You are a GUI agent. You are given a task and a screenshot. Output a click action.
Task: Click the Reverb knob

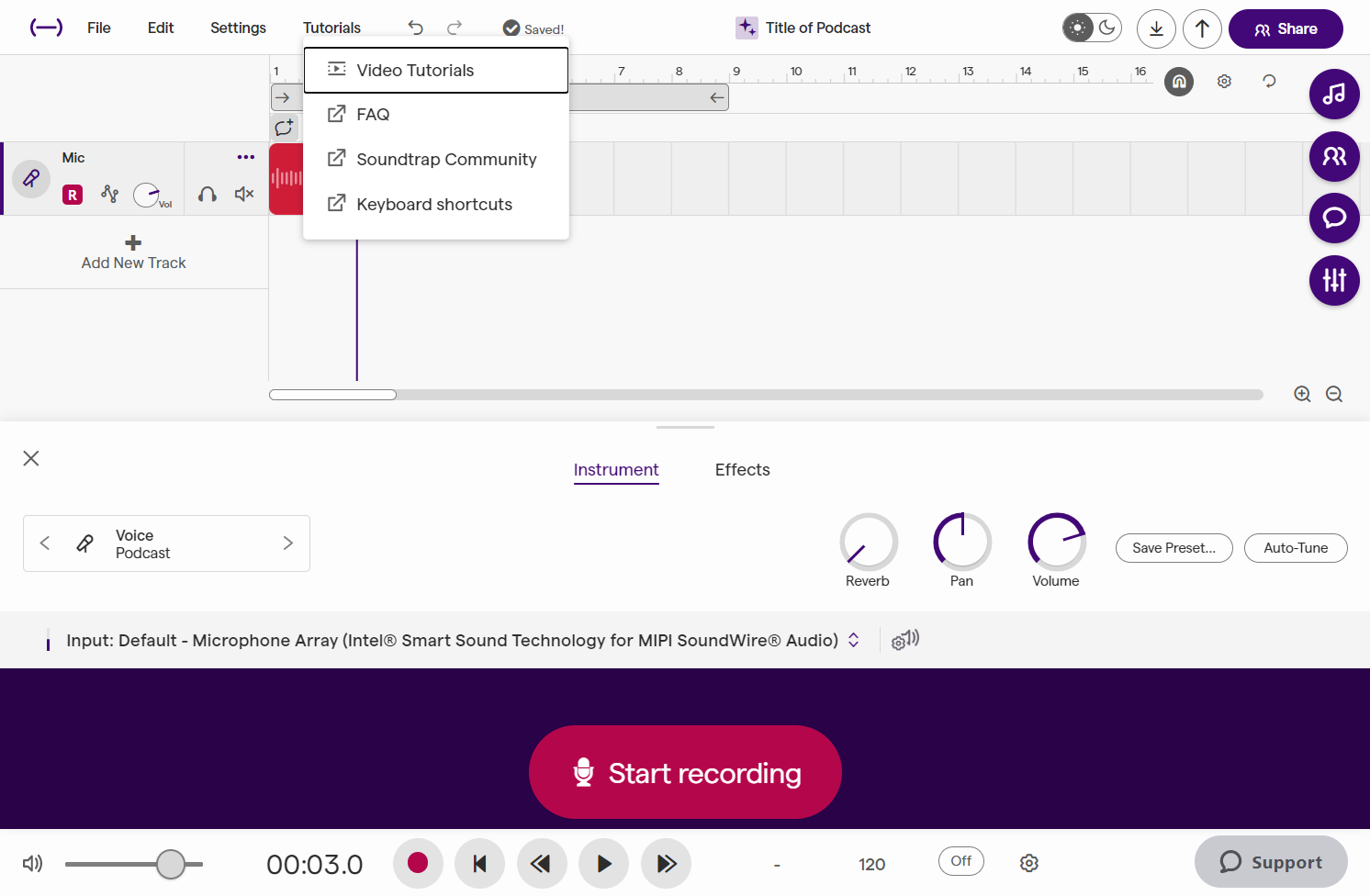pyautogui.click(x=869, y=542)
